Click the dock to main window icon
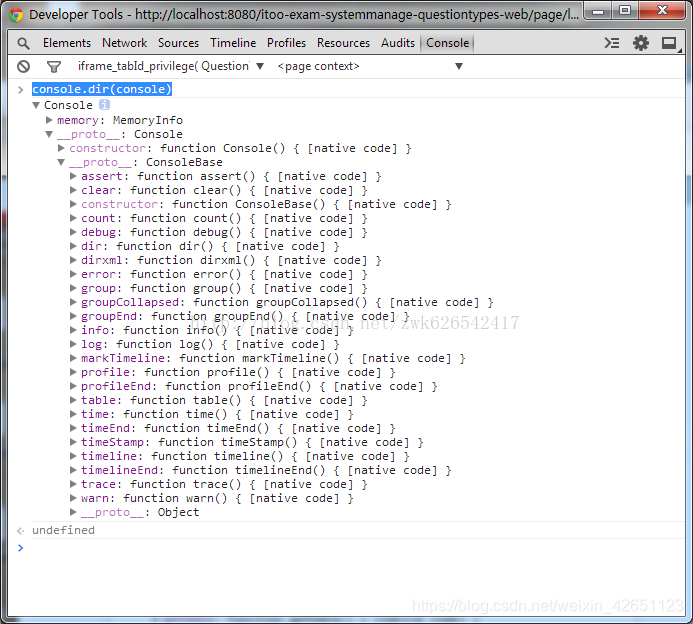Viewport: 693px width, 624px height. click(x=669, y=43)
